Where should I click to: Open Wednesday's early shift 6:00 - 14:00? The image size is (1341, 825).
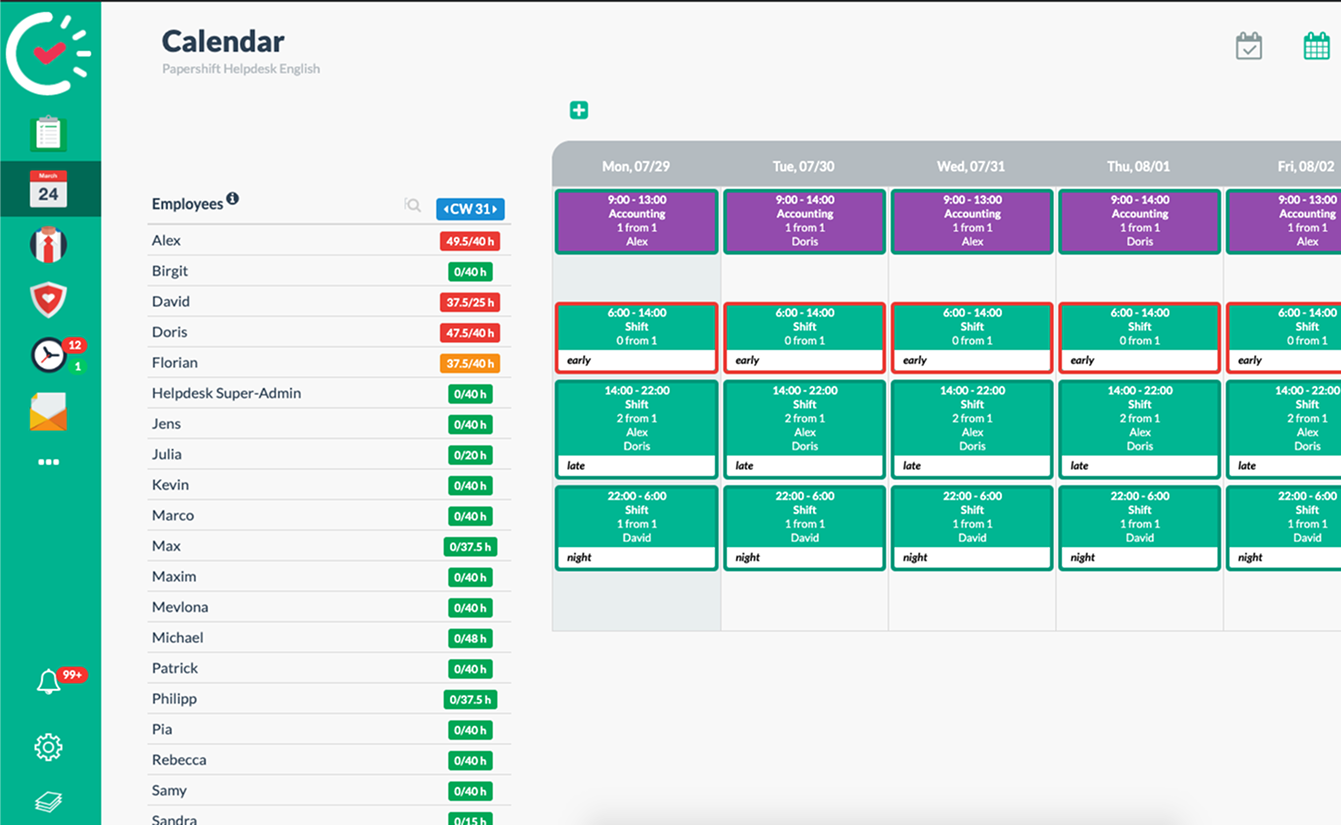pyautogui.click(x=972, y=338)
